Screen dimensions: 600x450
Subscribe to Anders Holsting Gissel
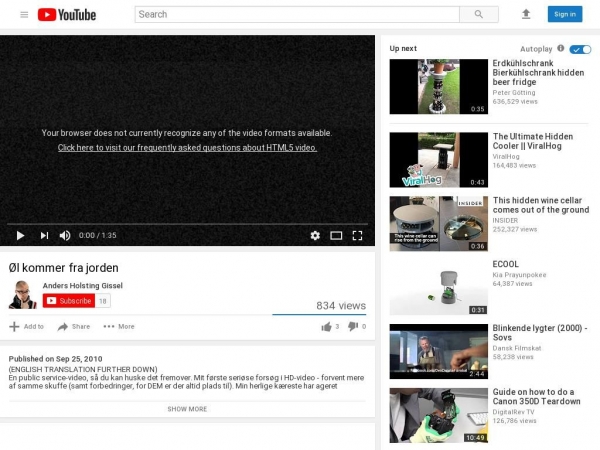click(69, 301)
